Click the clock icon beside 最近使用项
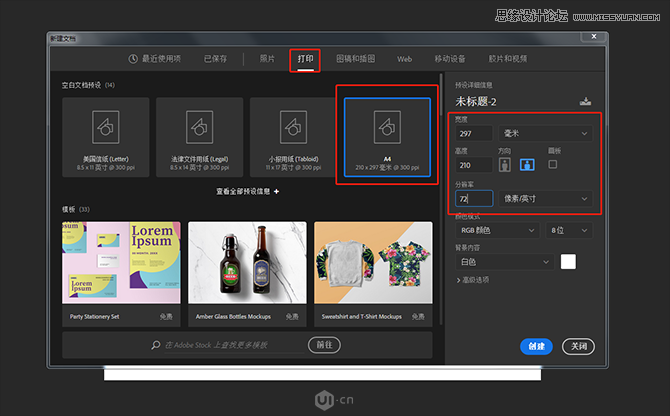 [133, 59]
